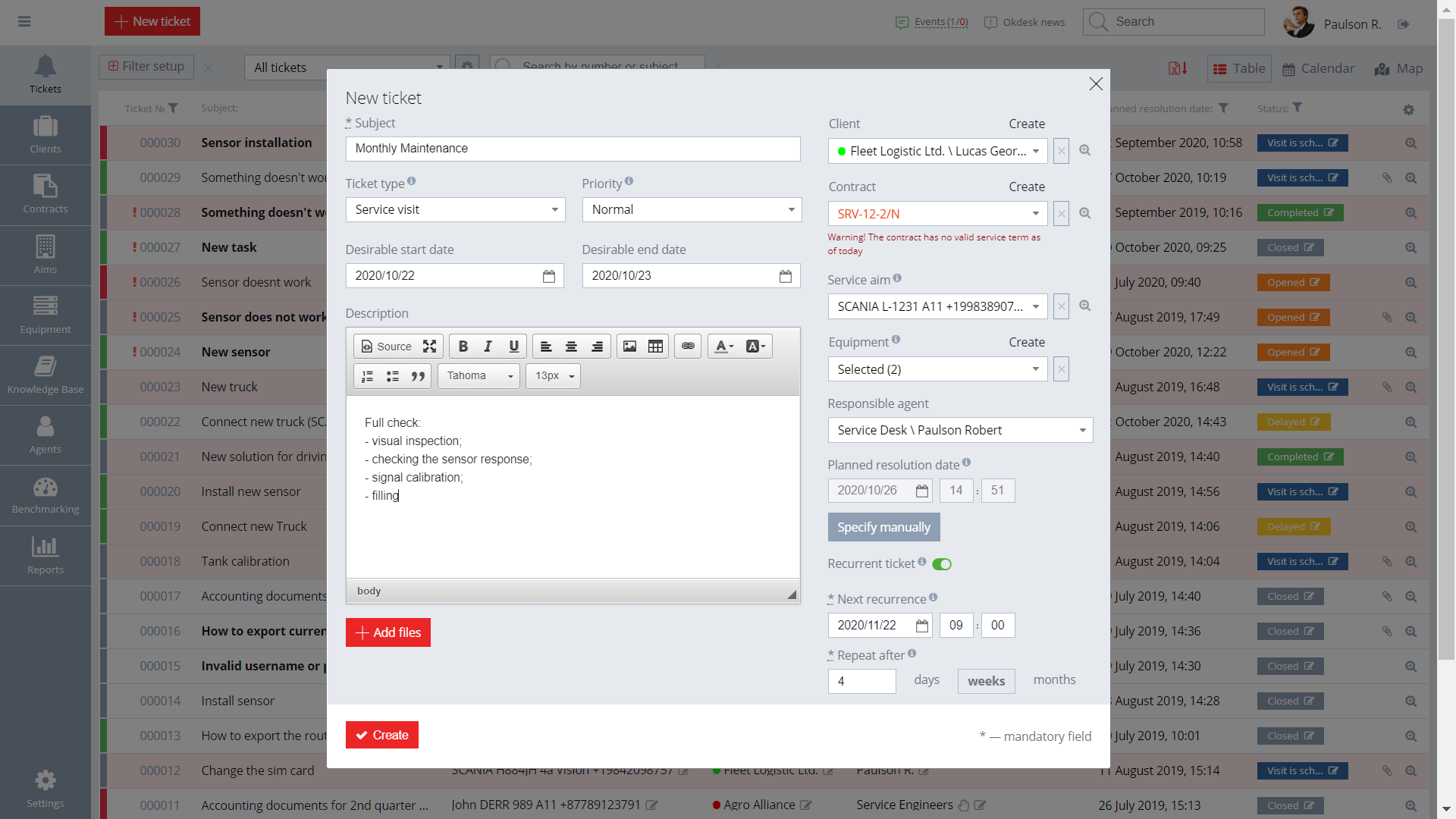Maximize the description editor
1456x819 pixels.
[430, 347]
